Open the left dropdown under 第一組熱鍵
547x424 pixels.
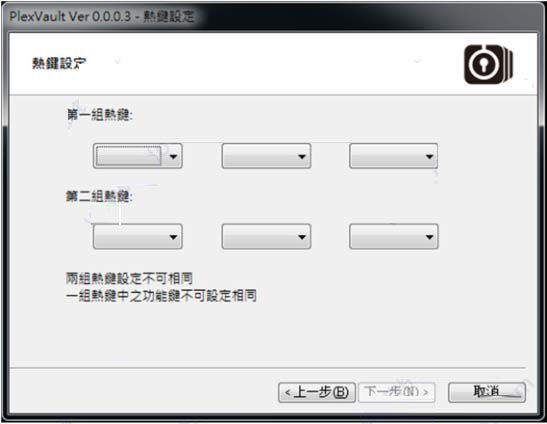point(137,156)
